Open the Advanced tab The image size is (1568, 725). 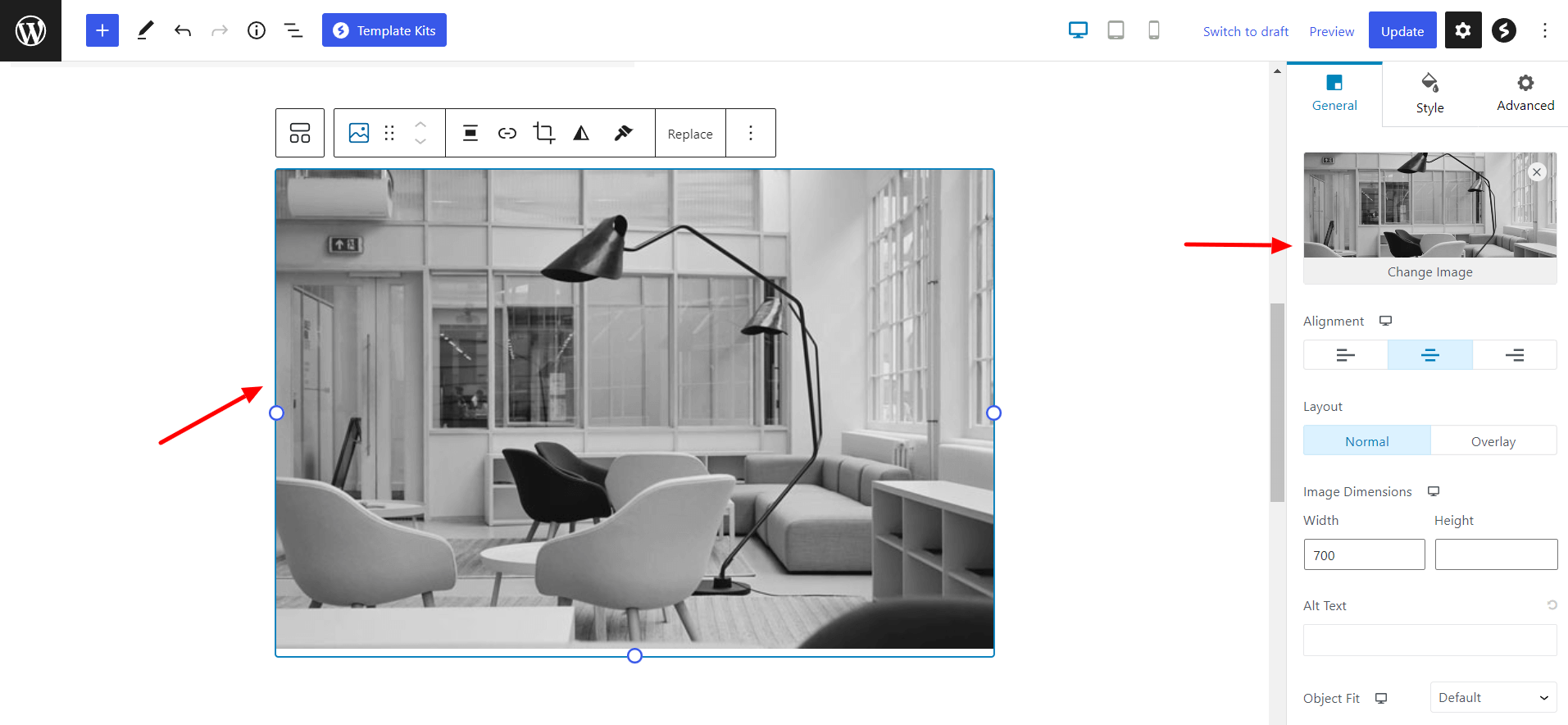coord(1525,94)
